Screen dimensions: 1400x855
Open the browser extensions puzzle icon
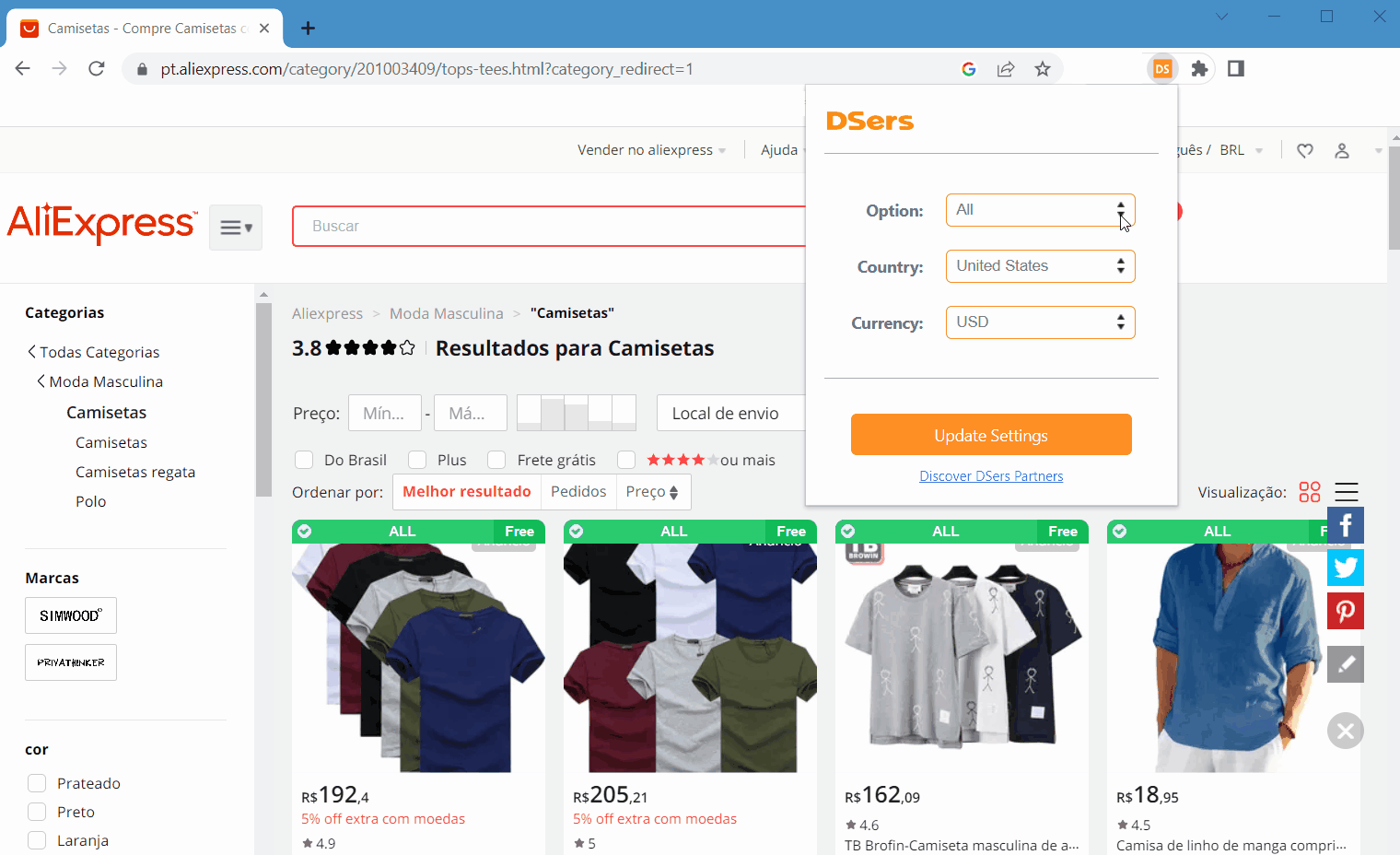coord(1199,69)
